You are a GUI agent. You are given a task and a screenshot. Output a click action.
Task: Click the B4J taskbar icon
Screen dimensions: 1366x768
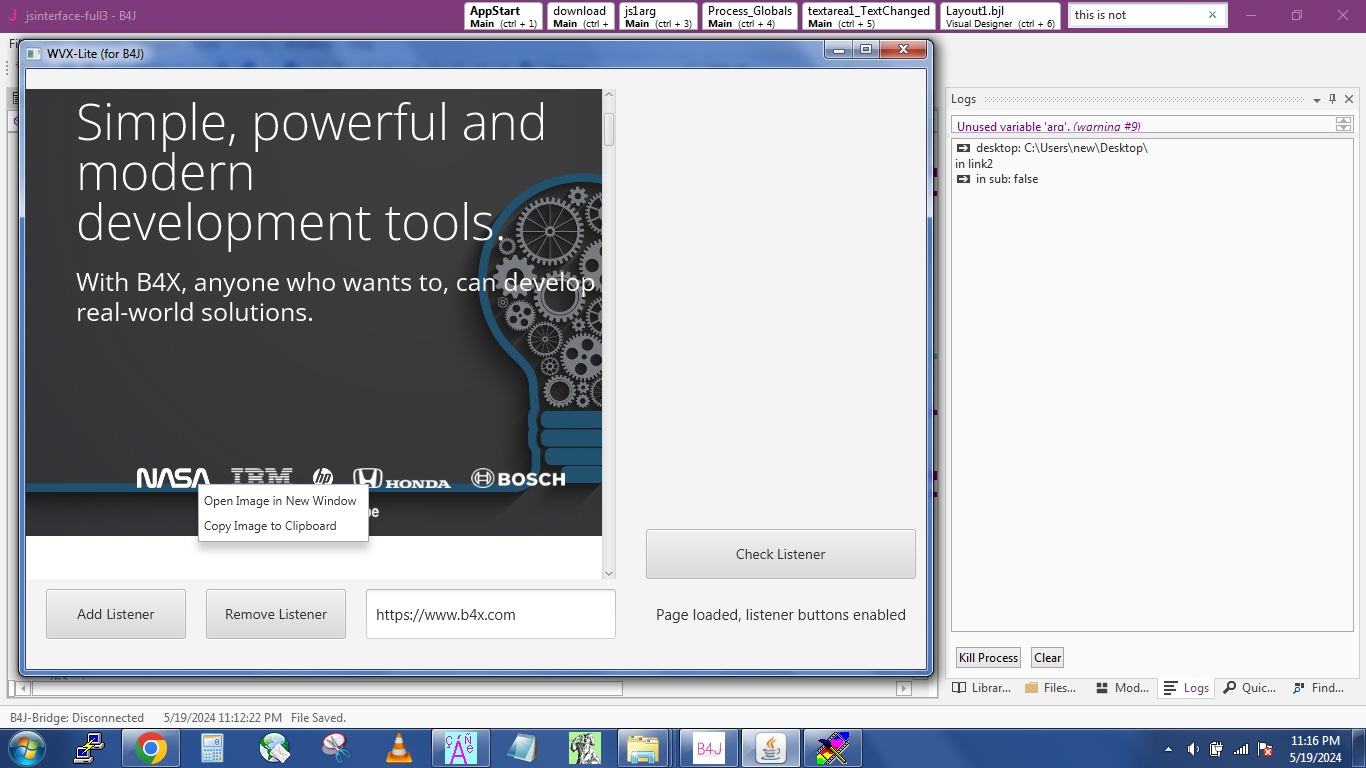tap(709, 748)
